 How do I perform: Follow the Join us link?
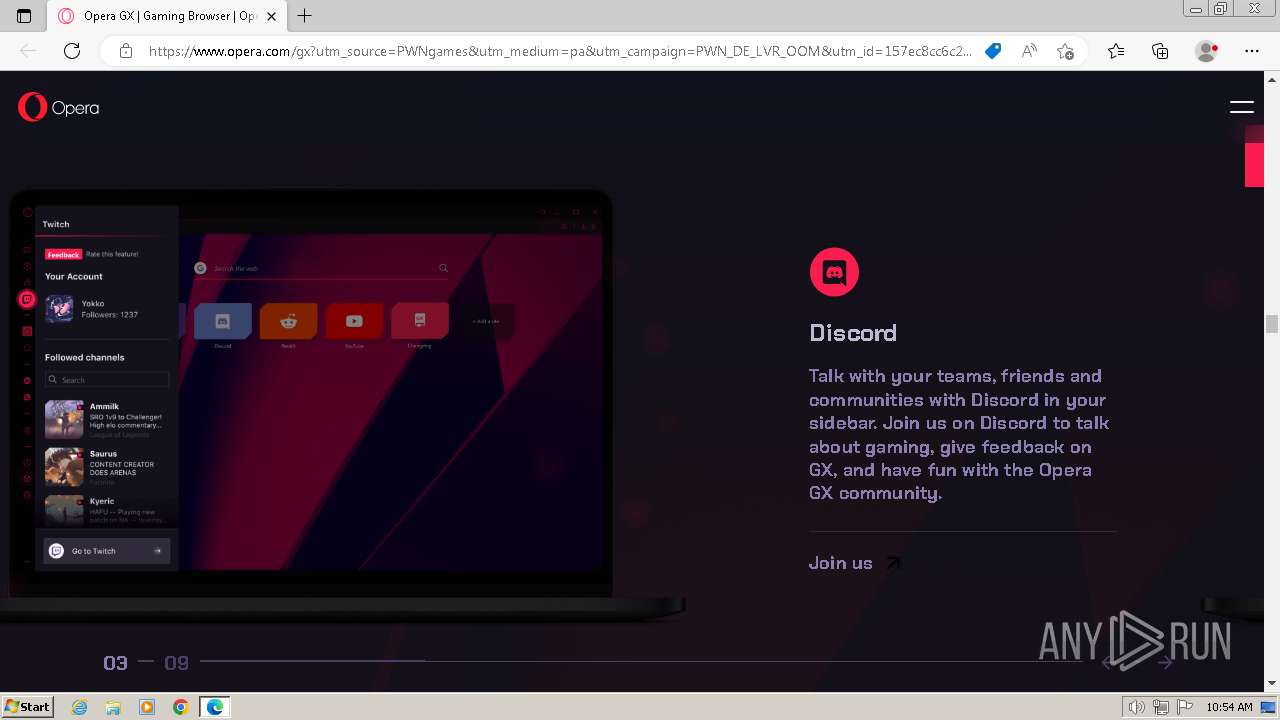pos(840,563)
